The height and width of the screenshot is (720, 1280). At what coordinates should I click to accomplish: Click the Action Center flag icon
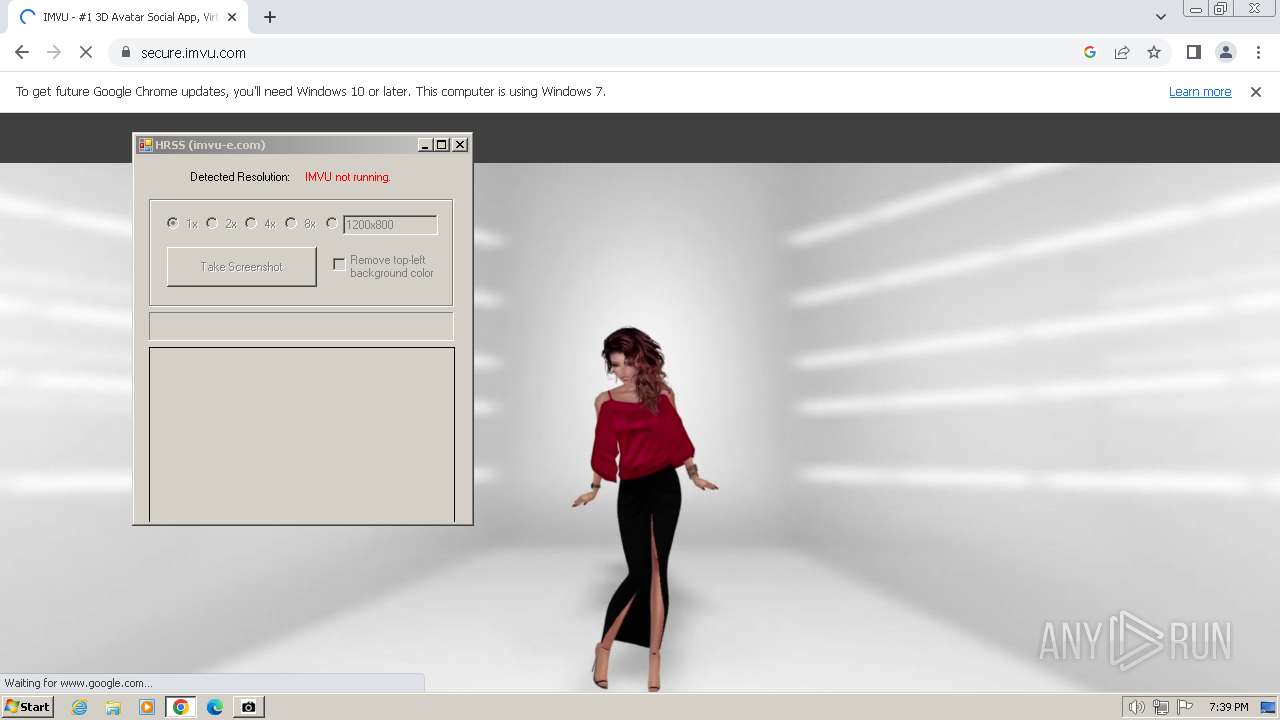coord(1185,707)
